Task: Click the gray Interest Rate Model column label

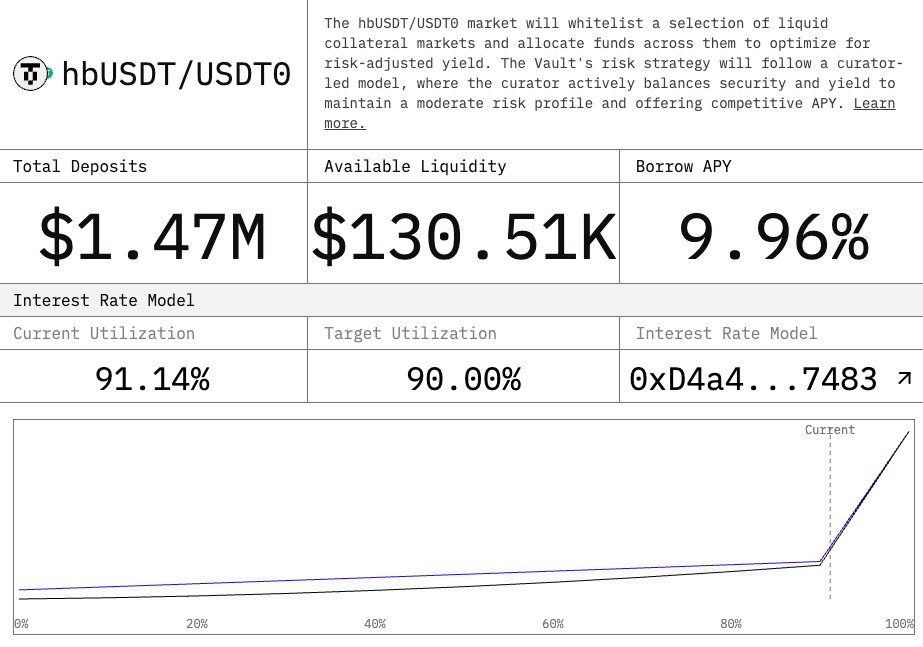Action: (x=726, y=333)
